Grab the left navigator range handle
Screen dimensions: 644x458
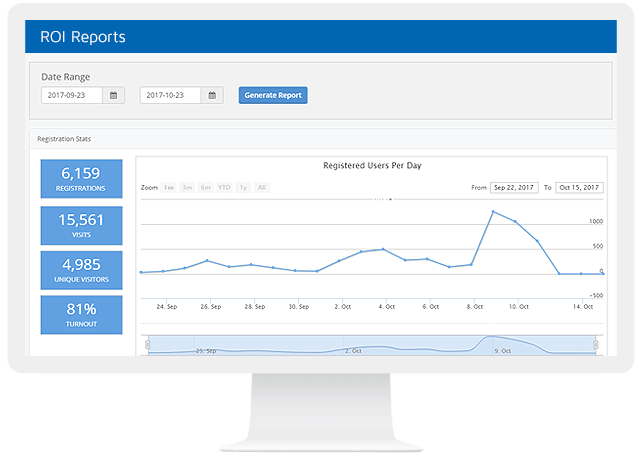[x=148, y=345]
